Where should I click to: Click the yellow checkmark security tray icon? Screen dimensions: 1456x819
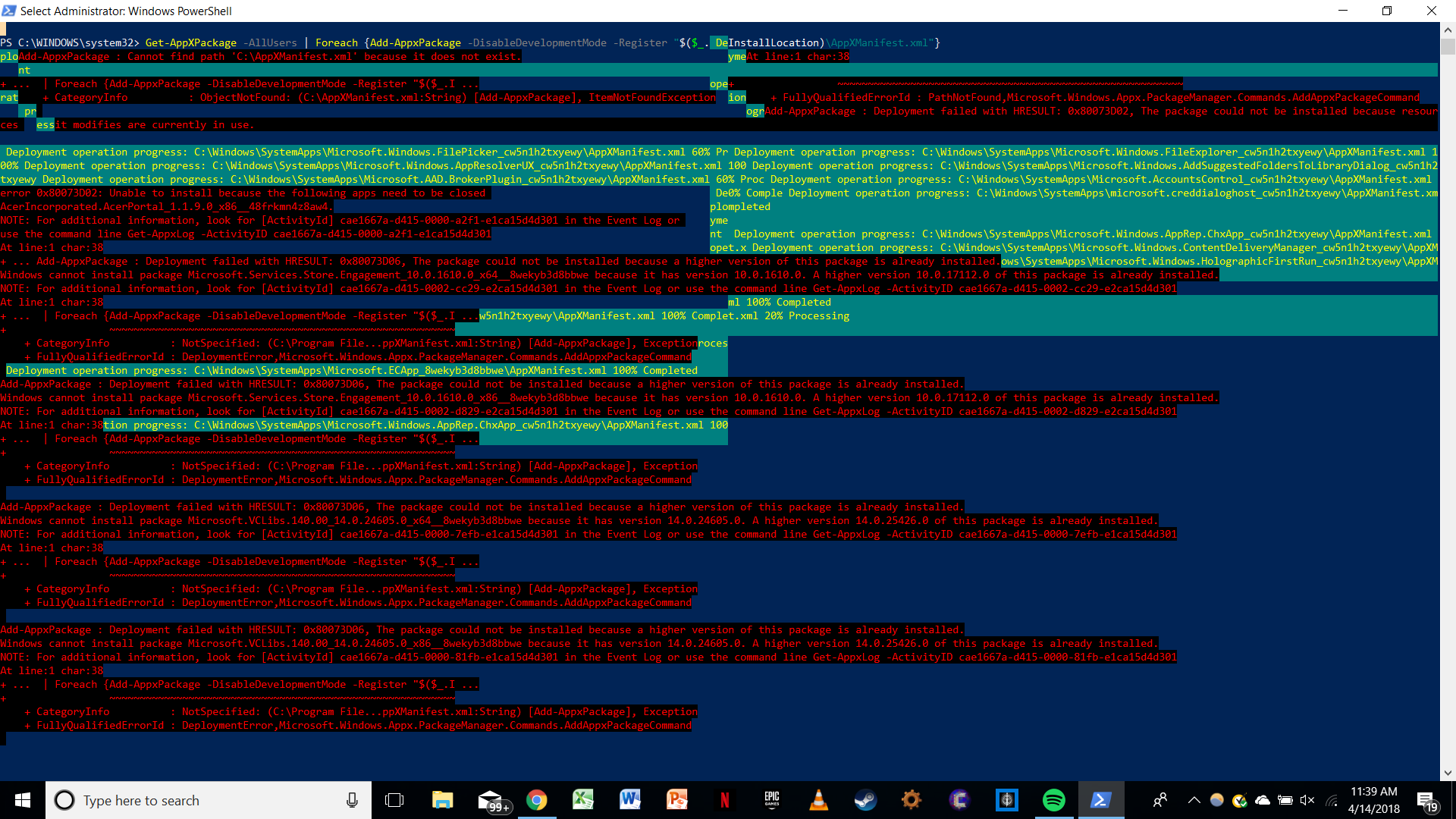1240,800
